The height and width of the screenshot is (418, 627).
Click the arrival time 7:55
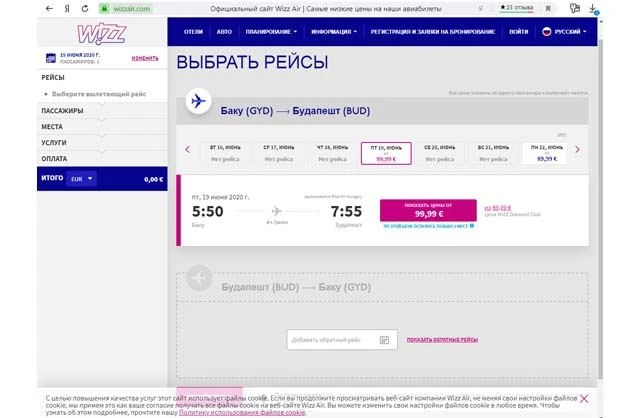click(346, 211)
